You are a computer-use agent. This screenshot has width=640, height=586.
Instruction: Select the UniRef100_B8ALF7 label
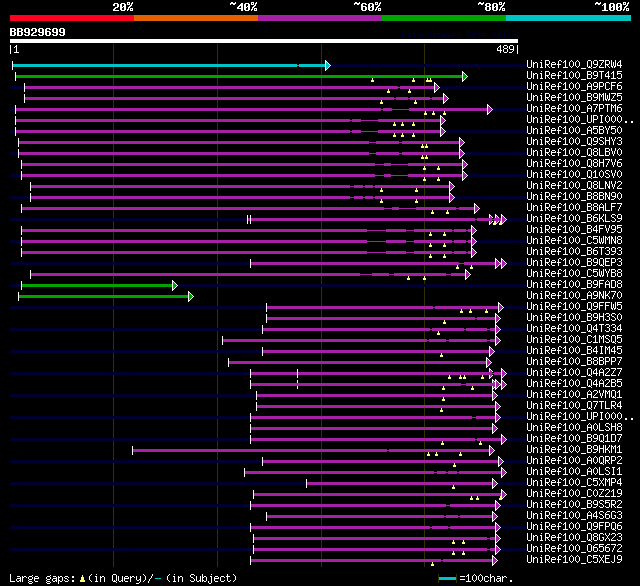pos(574,208)
